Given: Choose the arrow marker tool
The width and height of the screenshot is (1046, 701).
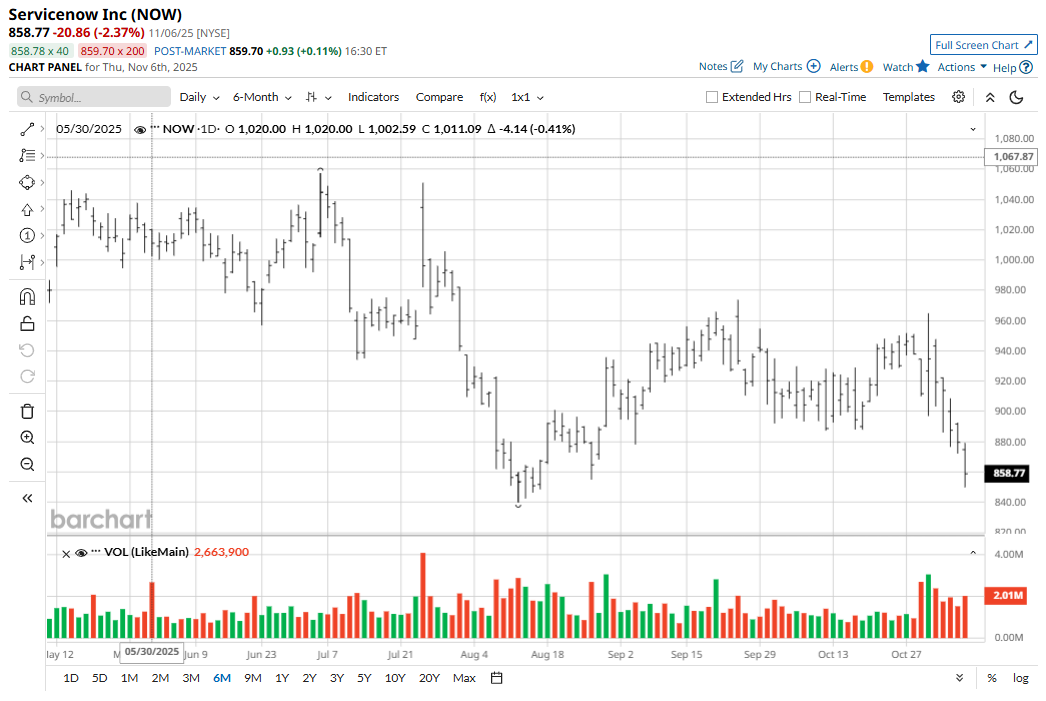Looking at the screenshot, I should 27,209.
